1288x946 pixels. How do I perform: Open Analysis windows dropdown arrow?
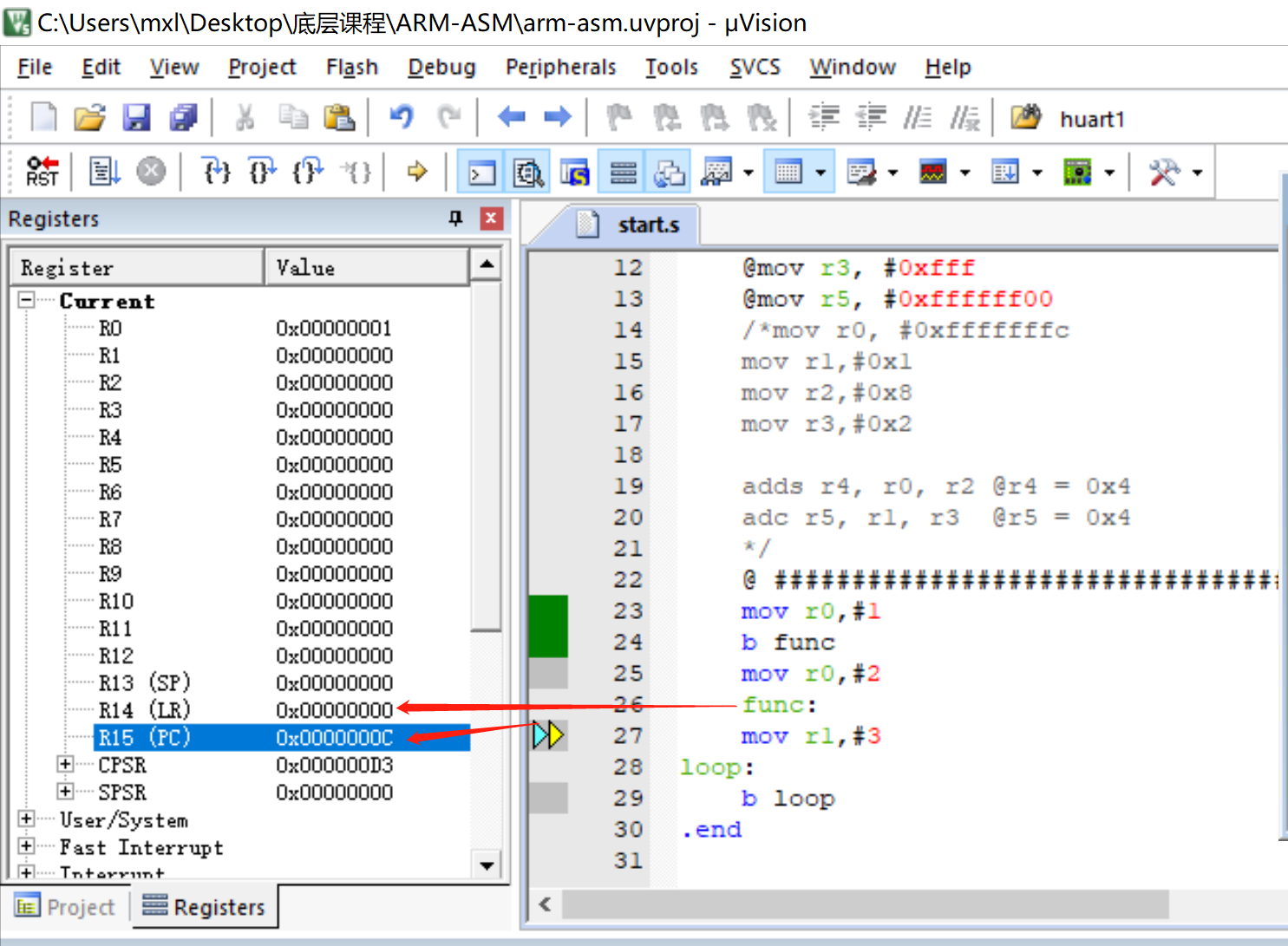coord(964,173)
